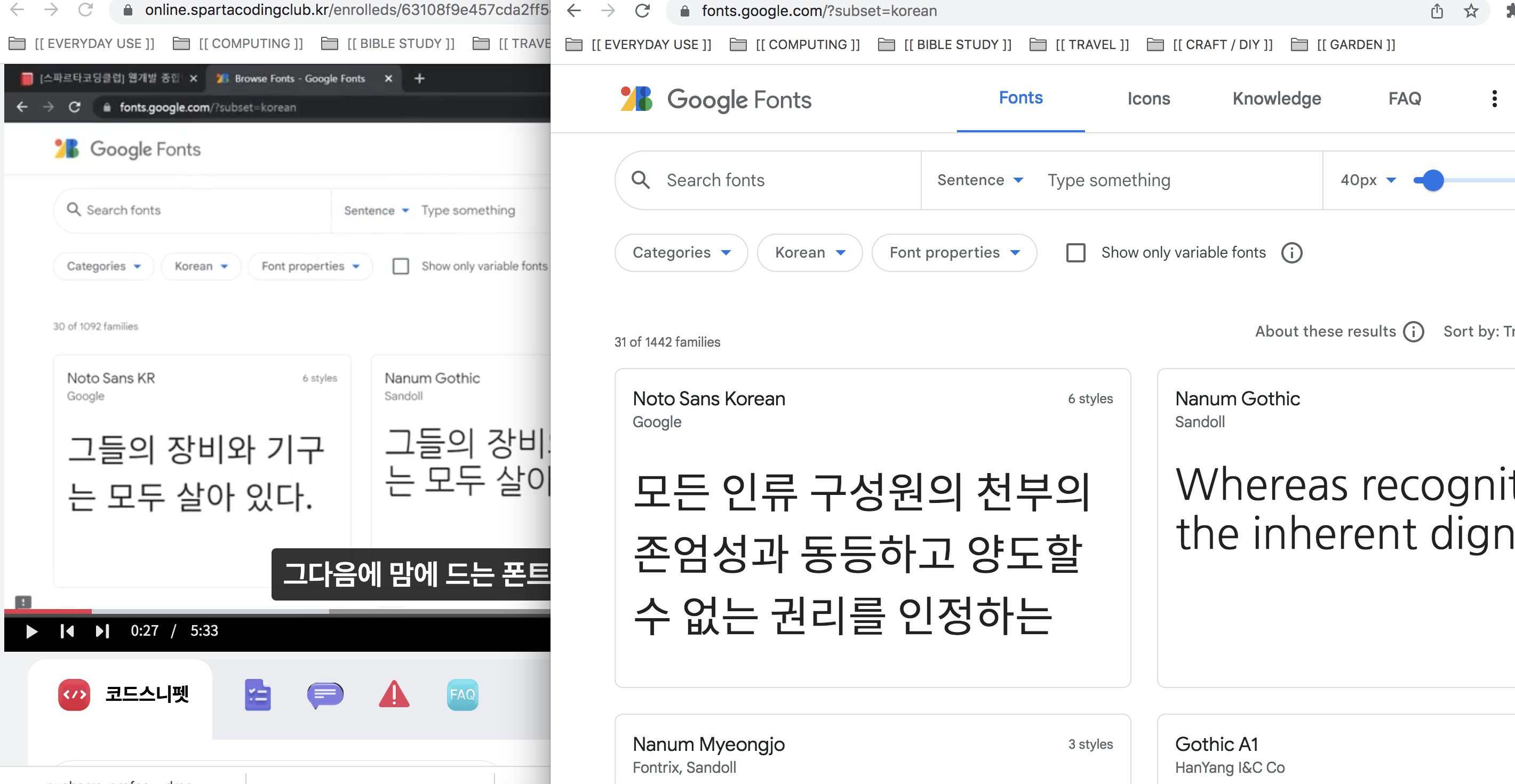
Task: Open CRAFT / DIY bookmark folder
Action: coord(1210,45)
